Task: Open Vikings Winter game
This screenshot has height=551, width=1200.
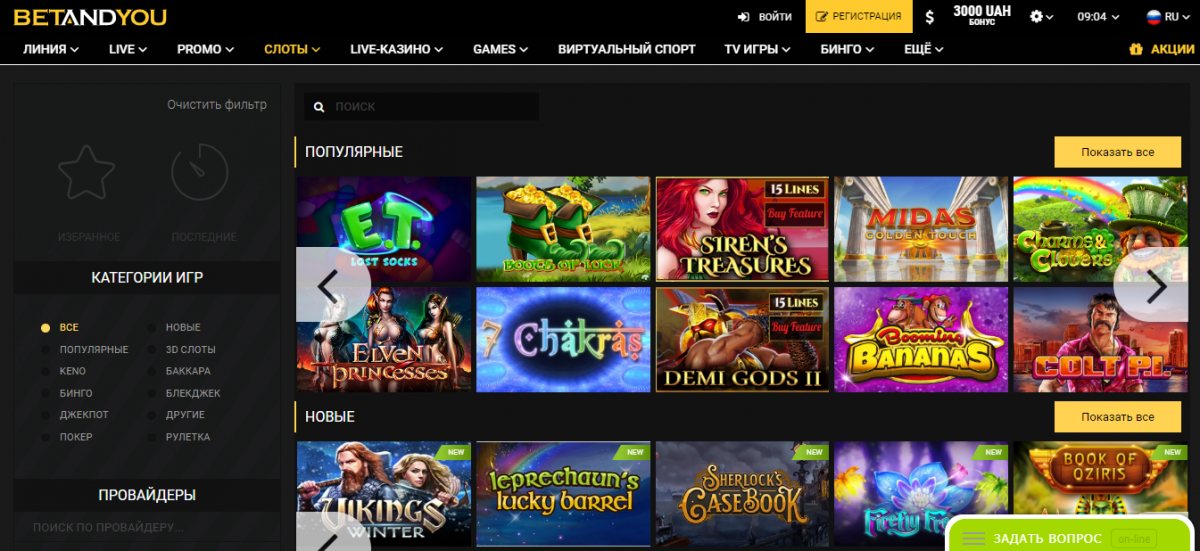Action: 384,496
